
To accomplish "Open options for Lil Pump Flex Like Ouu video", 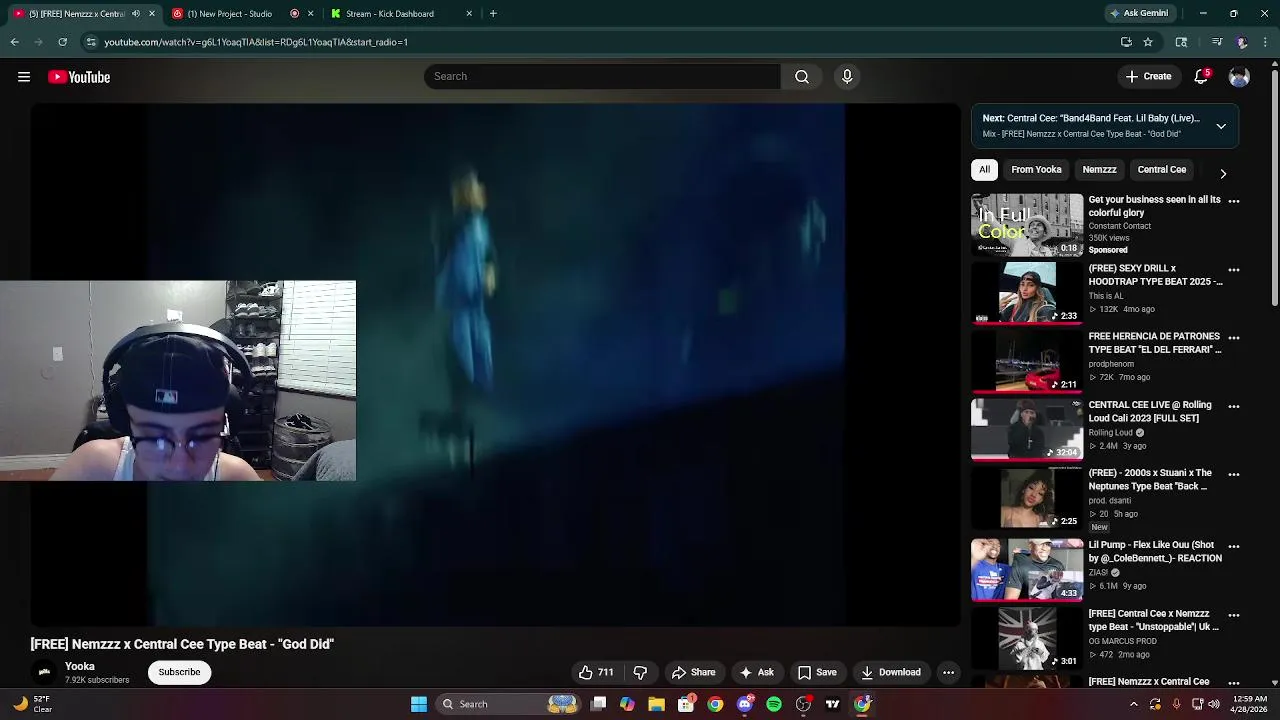I will click(1233, 547).
